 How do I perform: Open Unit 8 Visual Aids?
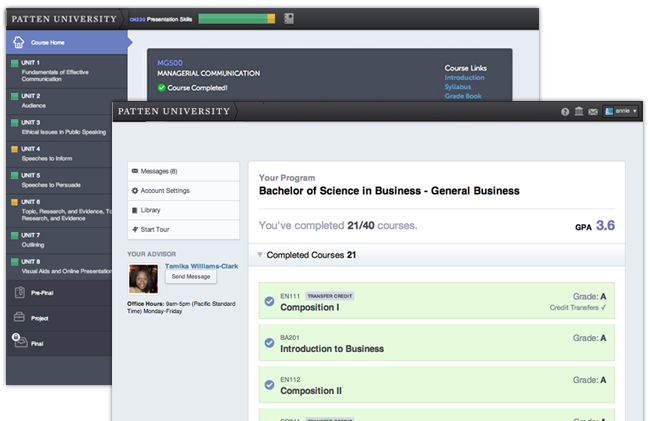[x=59, y=267]
